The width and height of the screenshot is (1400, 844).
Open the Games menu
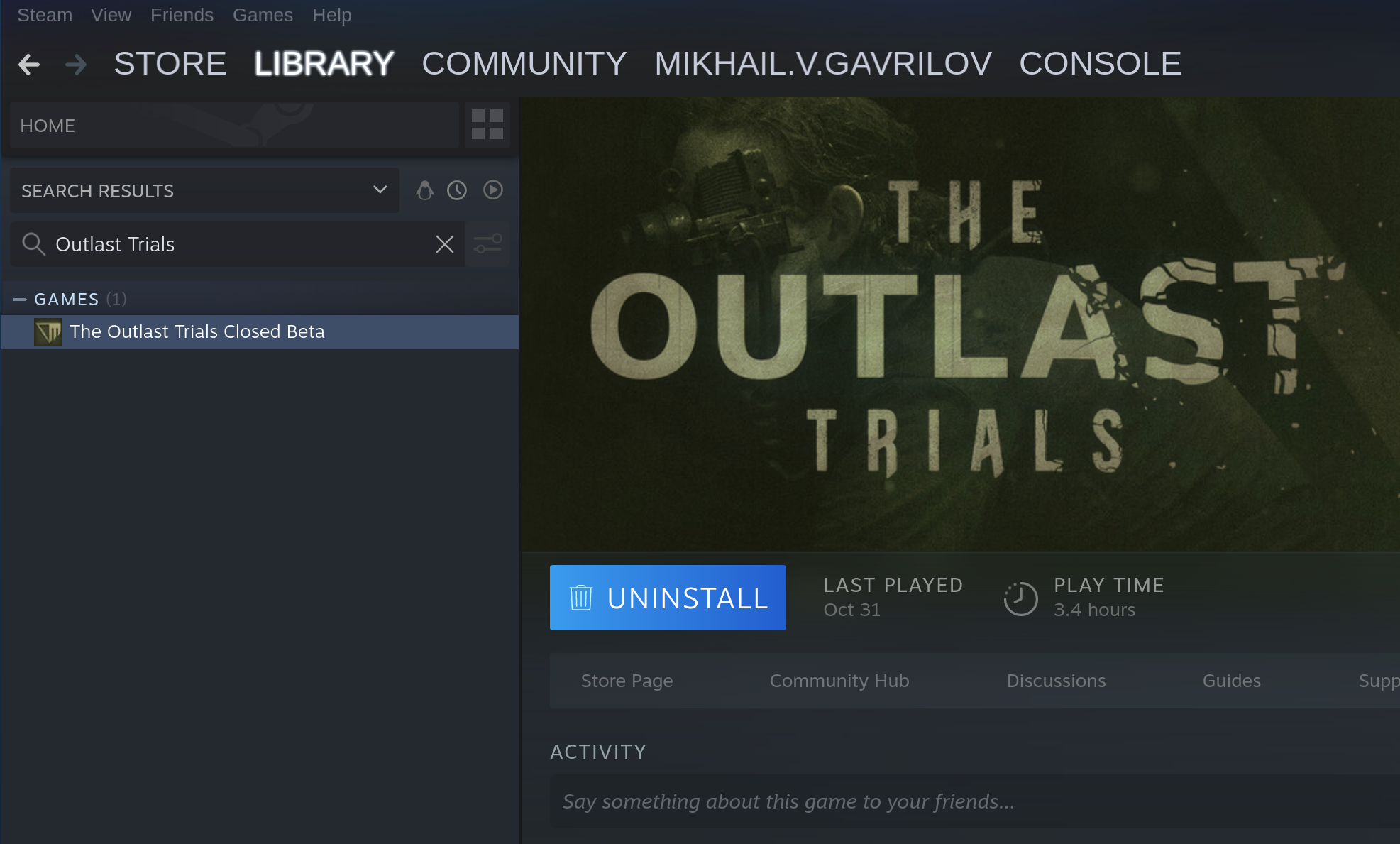tap(263, 15)
